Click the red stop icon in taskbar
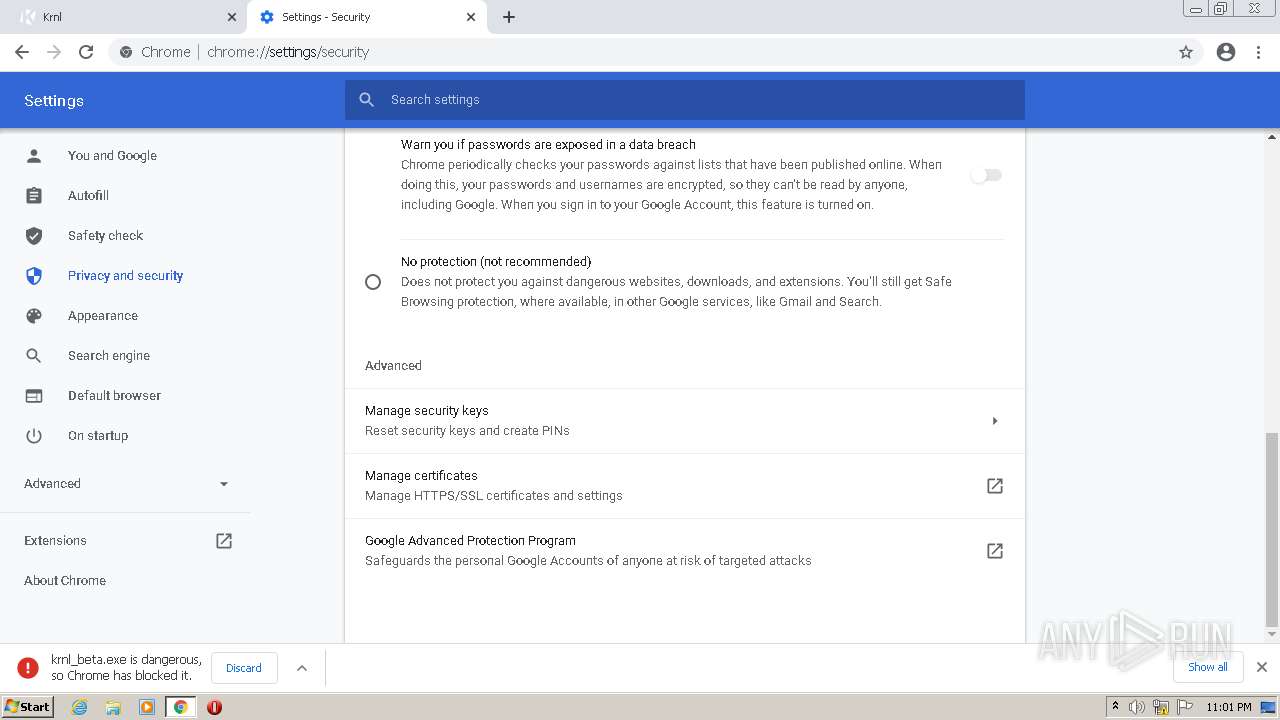 214,707
